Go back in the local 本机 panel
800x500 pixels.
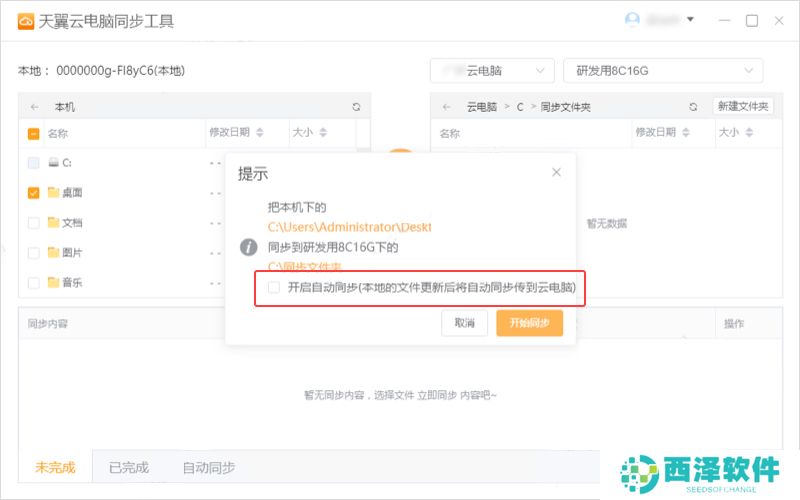35,107
